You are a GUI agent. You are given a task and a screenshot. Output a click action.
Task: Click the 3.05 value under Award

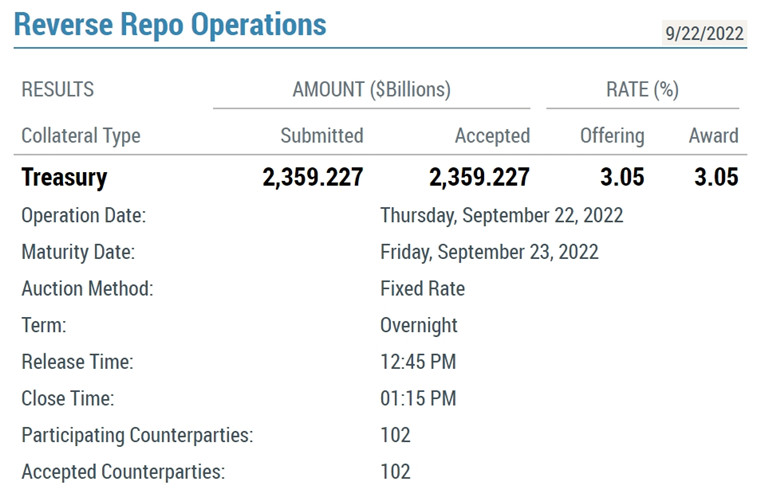716,178
